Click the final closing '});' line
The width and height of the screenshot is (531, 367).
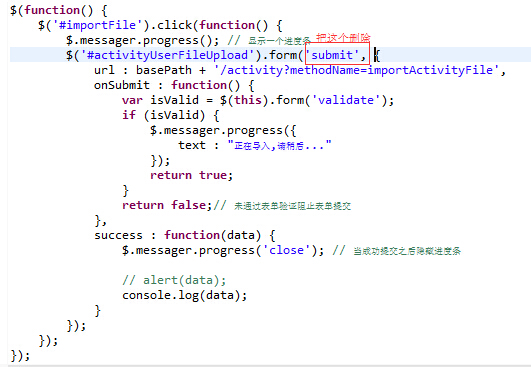pyautogui.click(x=20, y=355)
